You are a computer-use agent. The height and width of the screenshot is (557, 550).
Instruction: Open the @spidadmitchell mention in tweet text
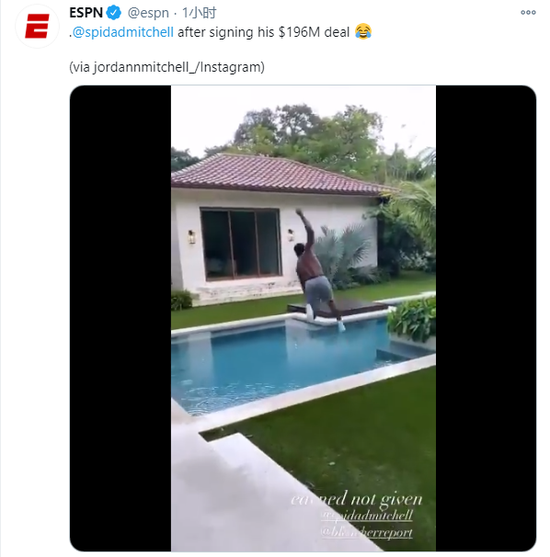[x=123, y=32]
